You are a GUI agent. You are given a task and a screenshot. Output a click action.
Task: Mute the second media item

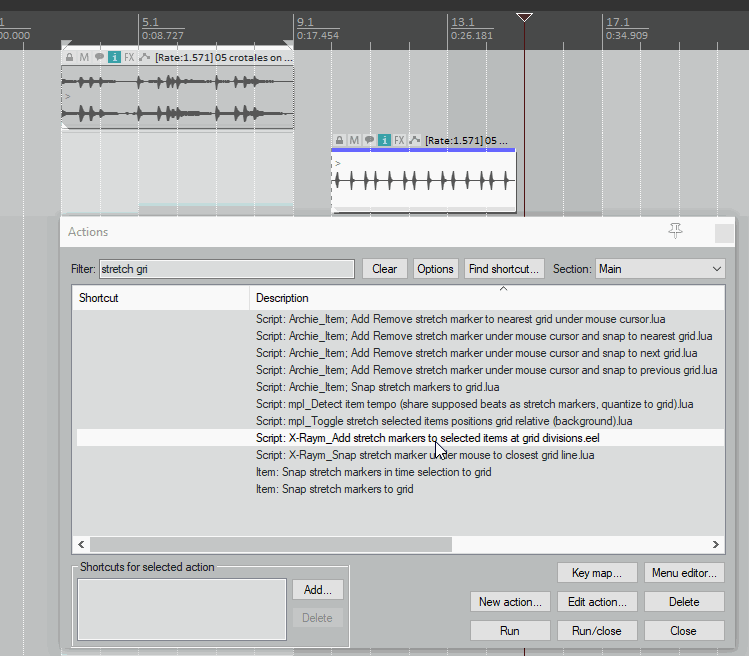click(354, 141)
